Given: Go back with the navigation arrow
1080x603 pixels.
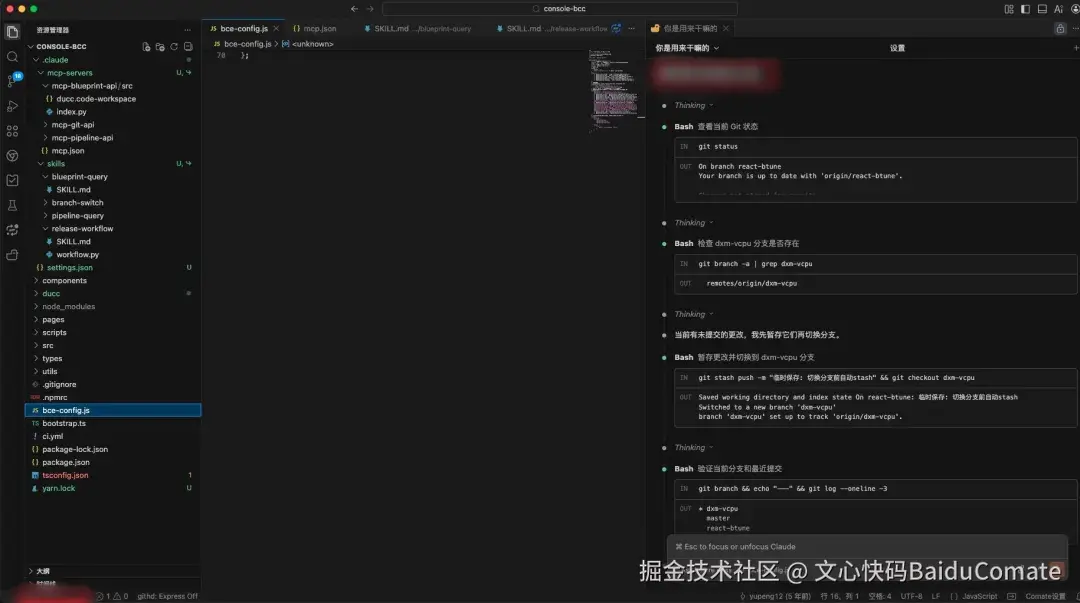Looking at the screenshot, I should [x=354, y=9].
